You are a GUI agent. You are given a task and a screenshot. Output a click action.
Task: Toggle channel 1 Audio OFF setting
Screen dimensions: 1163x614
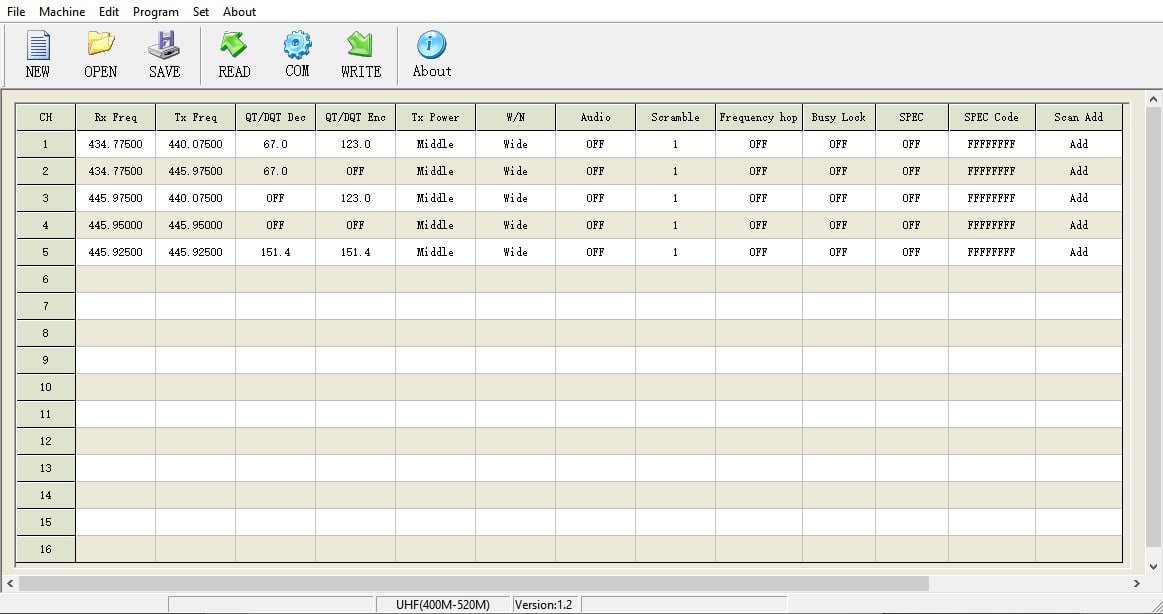coord(595,145)
